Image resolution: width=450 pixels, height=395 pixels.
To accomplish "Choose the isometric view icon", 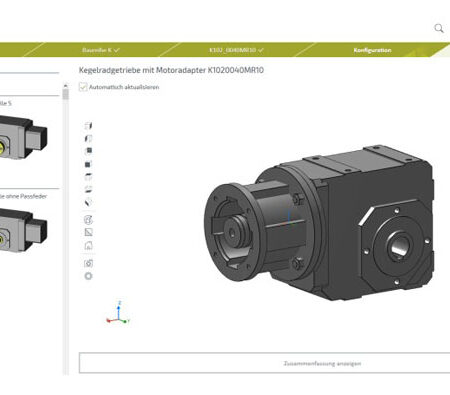I will (88, 202).
